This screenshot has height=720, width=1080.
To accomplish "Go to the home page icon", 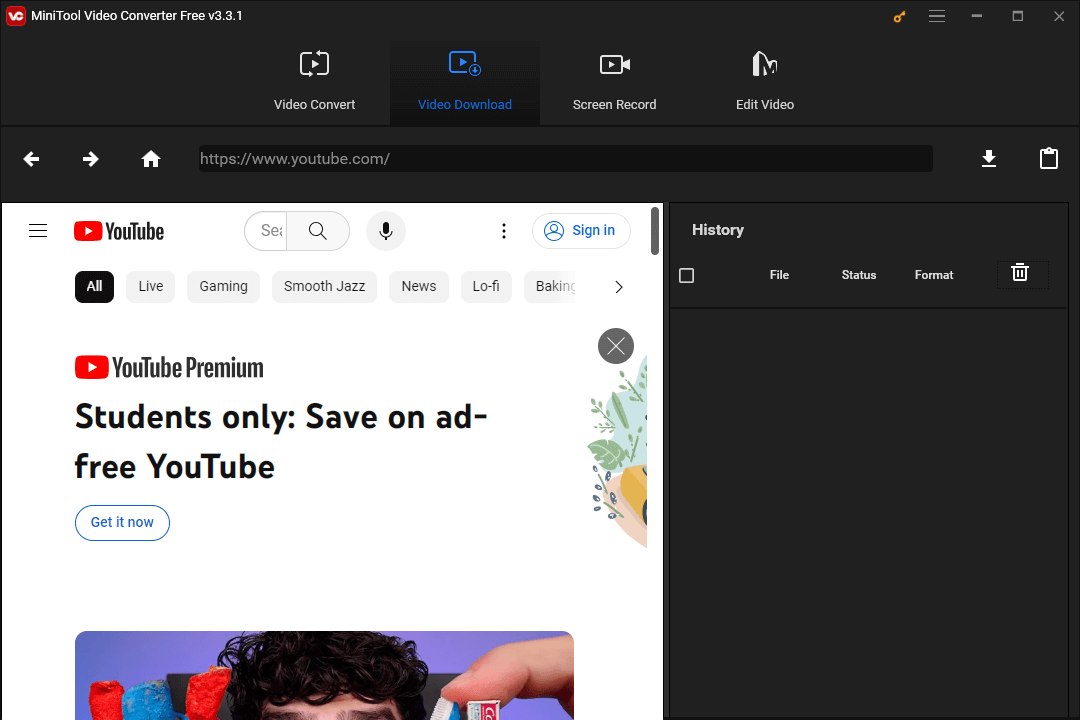I will coord(151,159).
